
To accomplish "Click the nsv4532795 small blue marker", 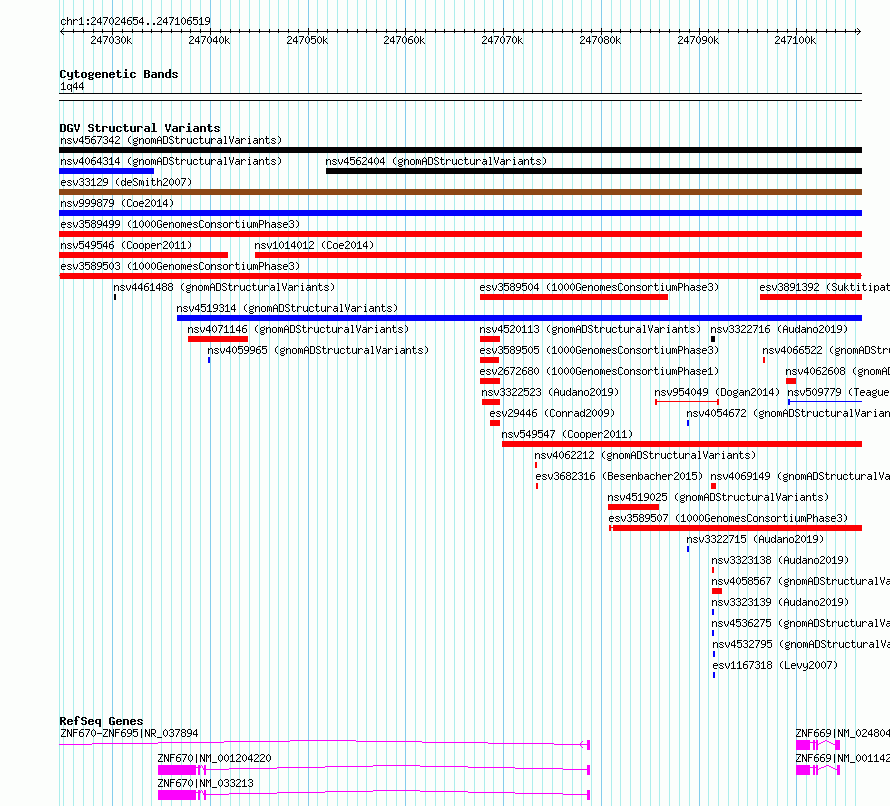I will pos(714,654).
